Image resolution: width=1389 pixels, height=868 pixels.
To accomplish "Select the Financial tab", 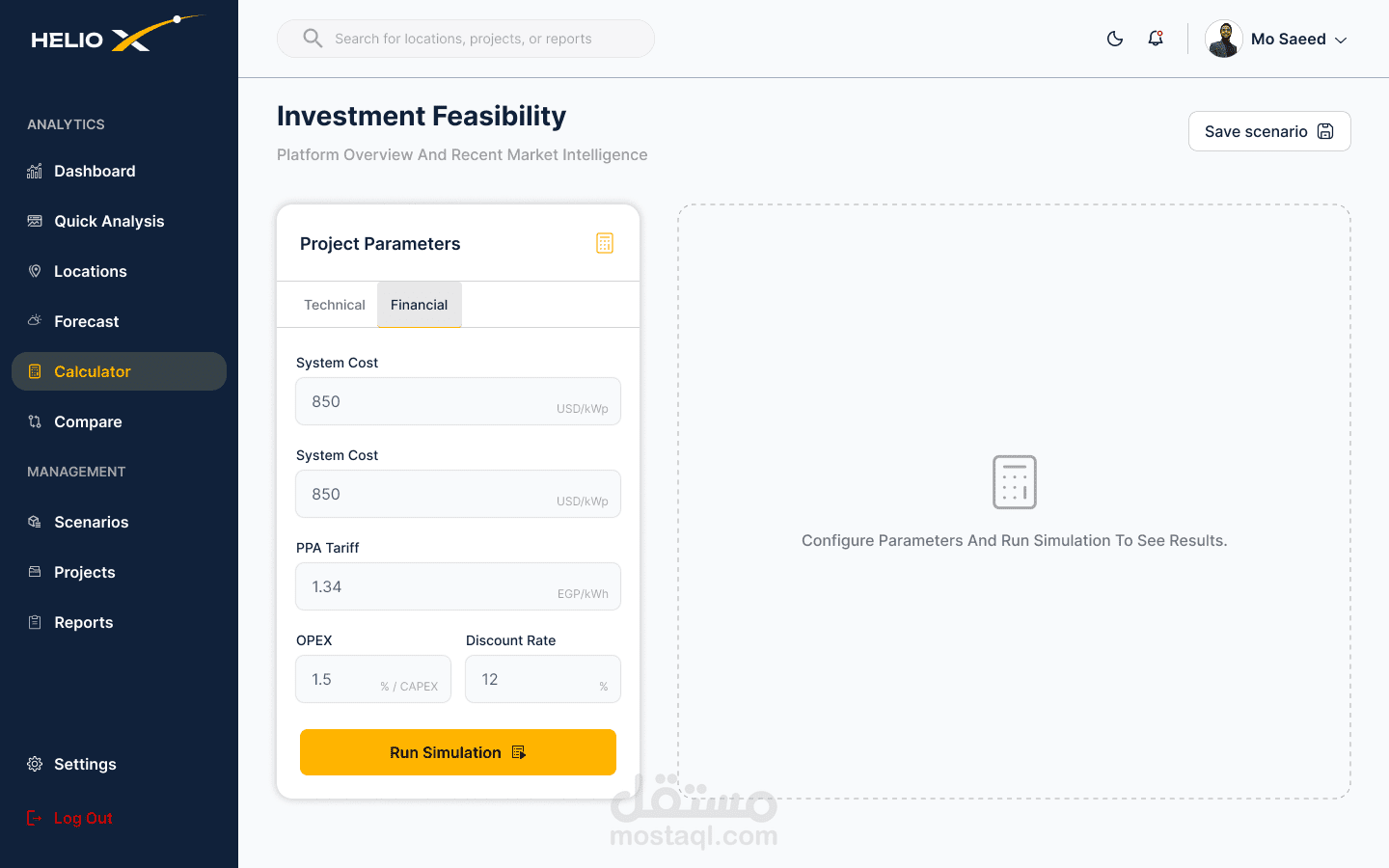I will (x=419, y=305).
